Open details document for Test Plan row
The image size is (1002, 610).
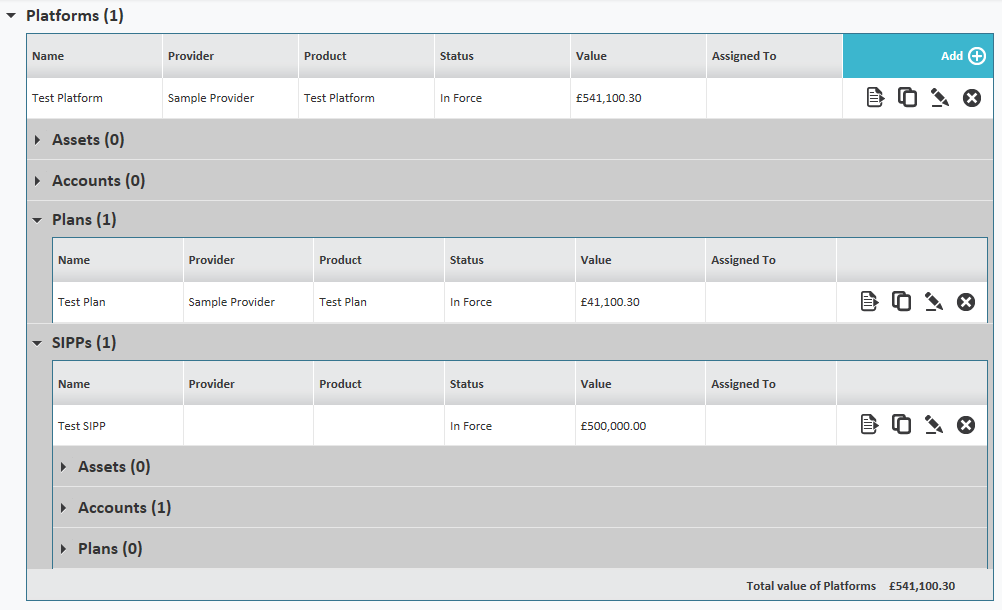(869, 301)
